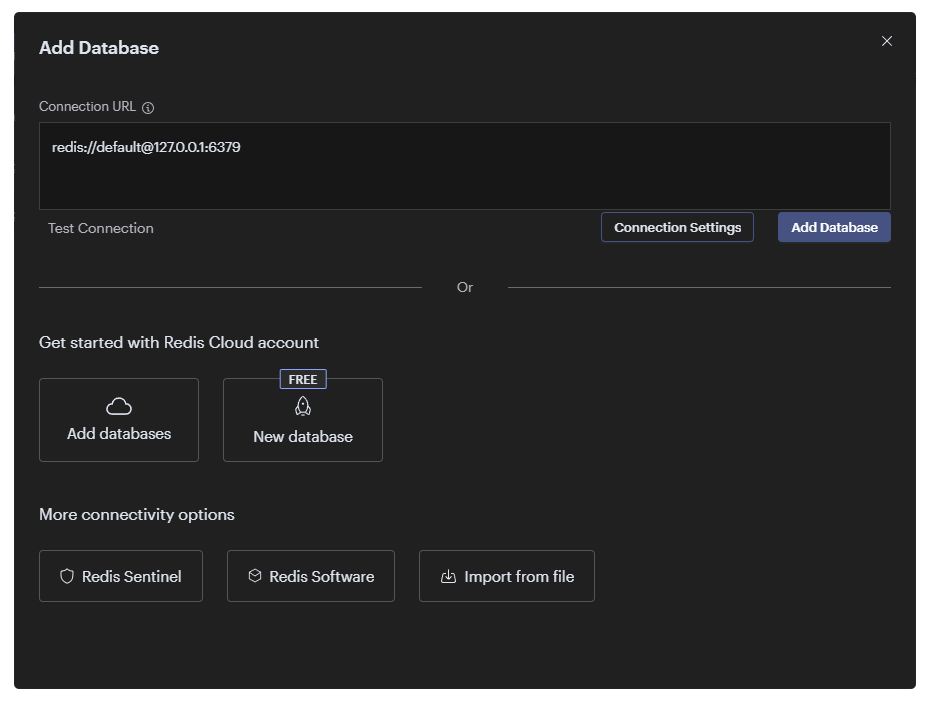Click Test Connection
Screen dimensions: 928x704
pos(101,228)
